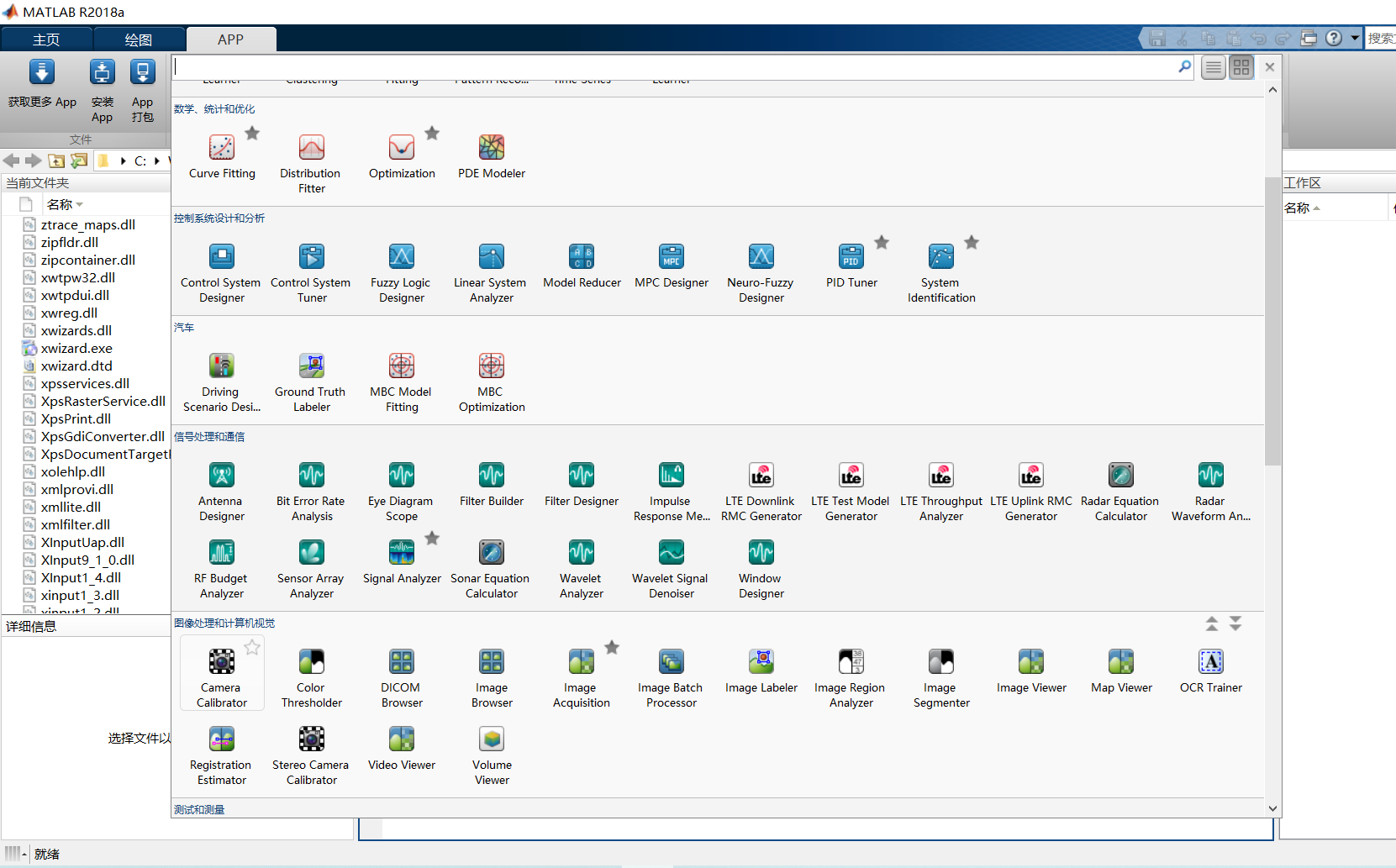1396x868 pixels.
Task: Open toolbar options dropdown arrow
Action: coord(1355,38)
